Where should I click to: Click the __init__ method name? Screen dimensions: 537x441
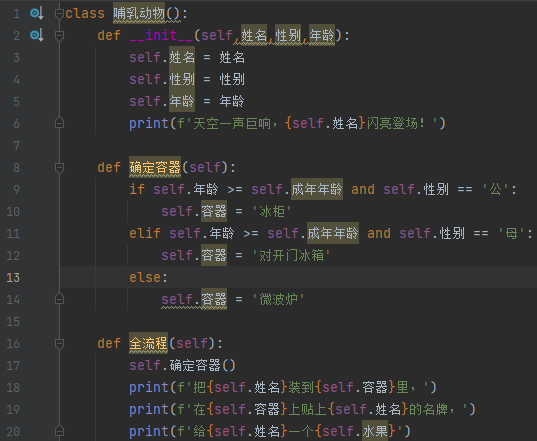point(161,35)
